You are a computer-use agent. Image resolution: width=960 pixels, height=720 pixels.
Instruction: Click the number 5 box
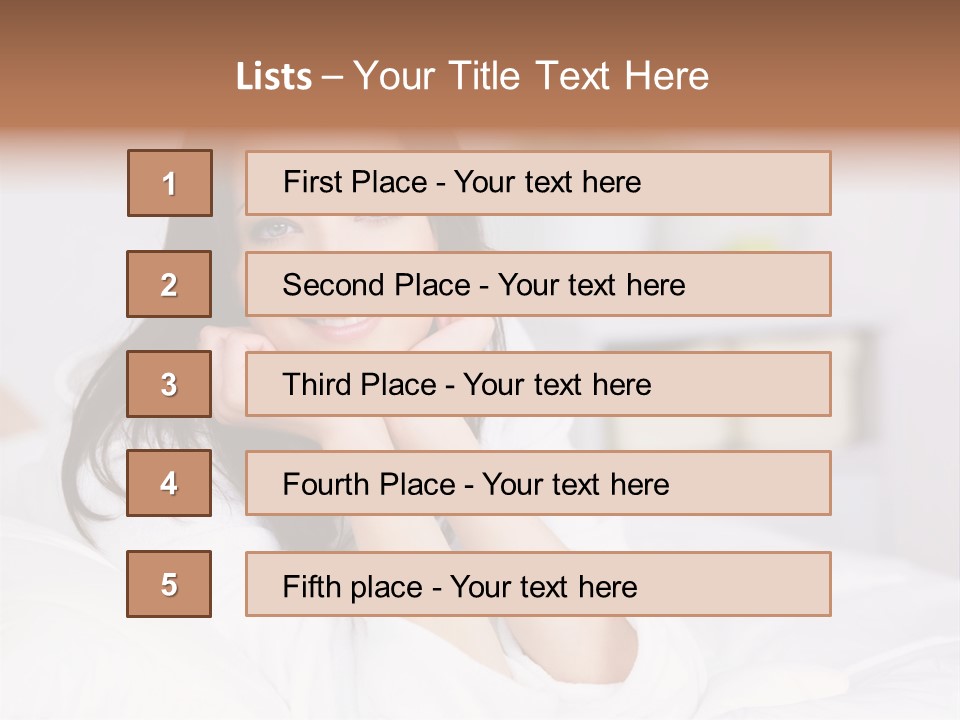pyautogui.click(x=169, y=584)
